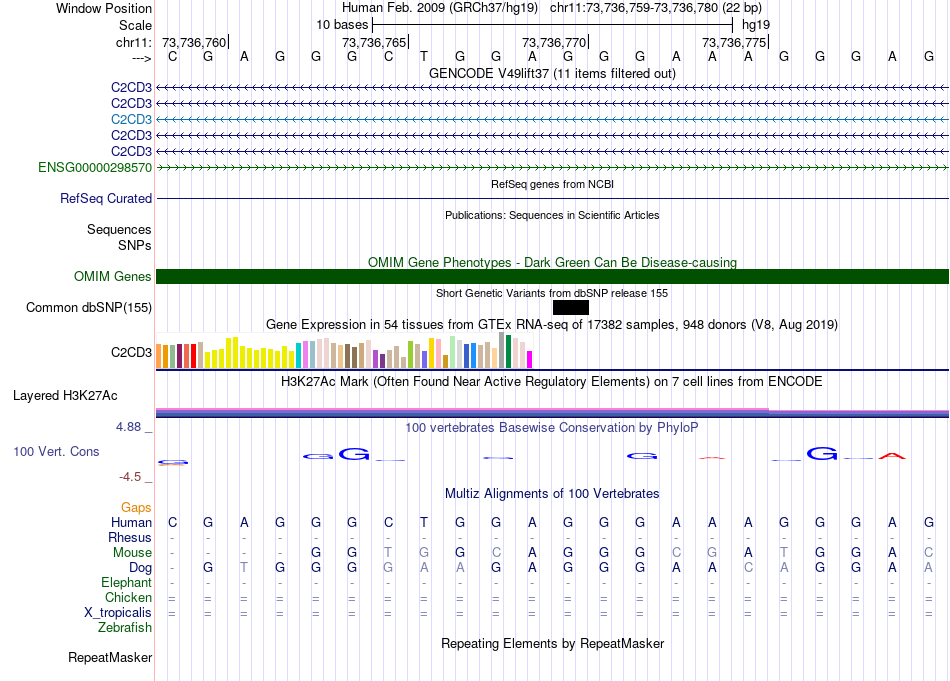This screenshot has width=950, height=681.
Task: Click the dark green bar in GTEx chart
Action: [x=508, y=352]
